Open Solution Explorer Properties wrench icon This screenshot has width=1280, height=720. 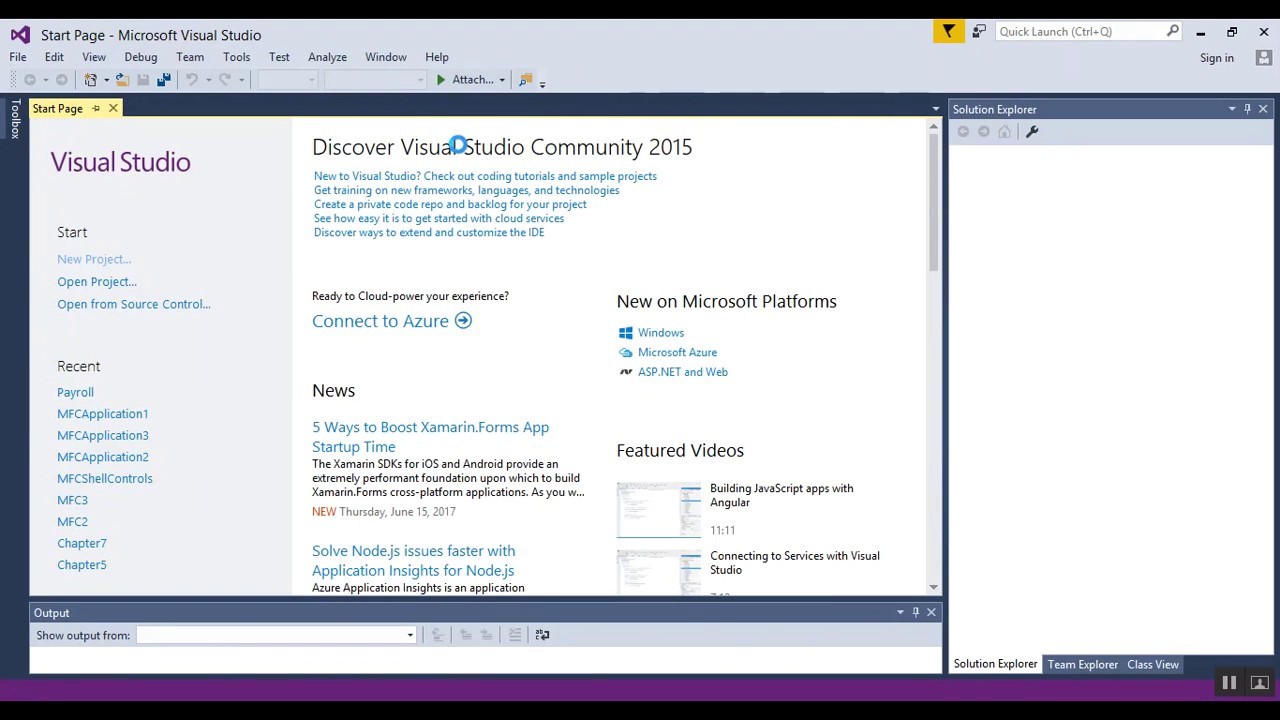coord(1032,132)
